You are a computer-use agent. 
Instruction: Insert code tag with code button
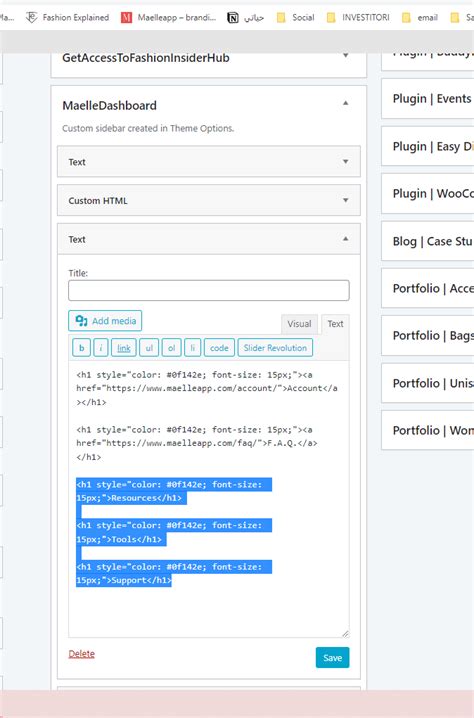219,348
